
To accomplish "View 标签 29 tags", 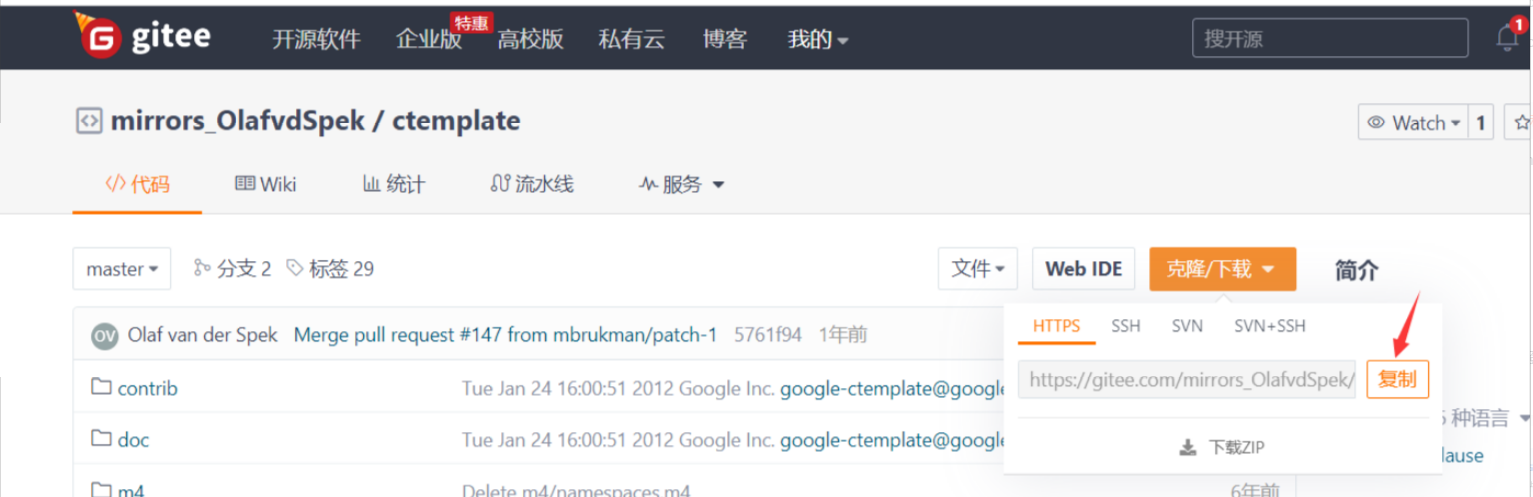I will pyautogui.click(x=330, y=268).
